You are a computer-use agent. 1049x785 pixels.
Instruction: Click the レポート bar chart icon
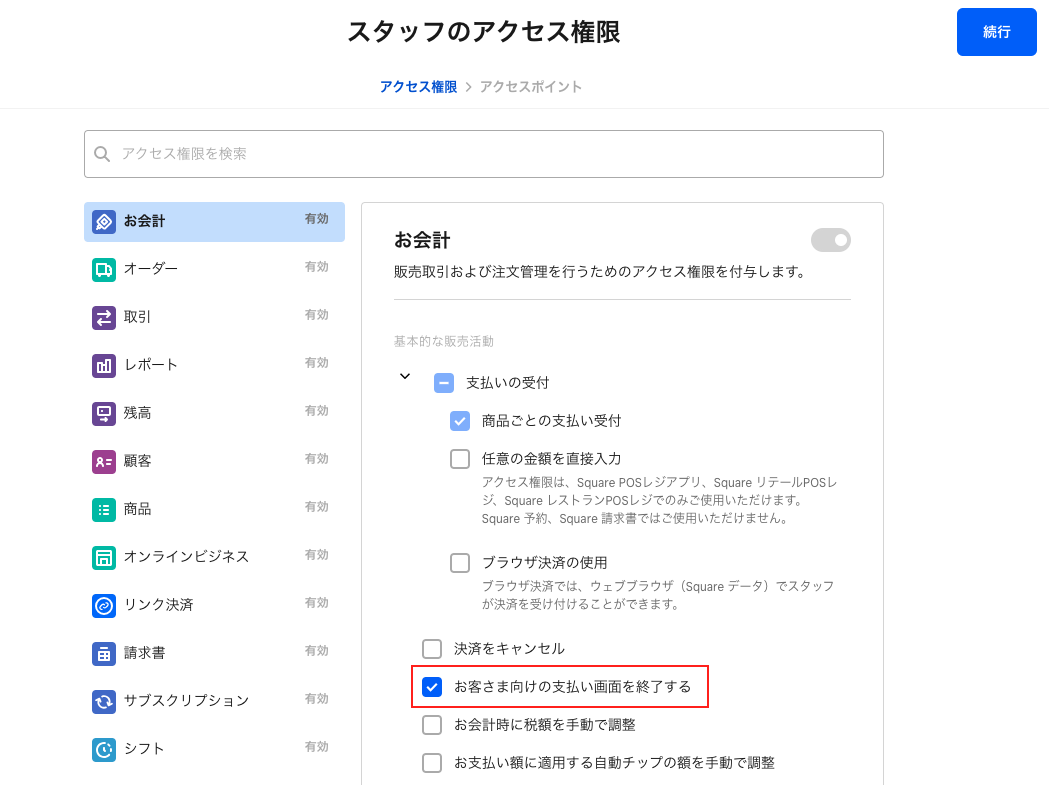(x=104, y=365)
